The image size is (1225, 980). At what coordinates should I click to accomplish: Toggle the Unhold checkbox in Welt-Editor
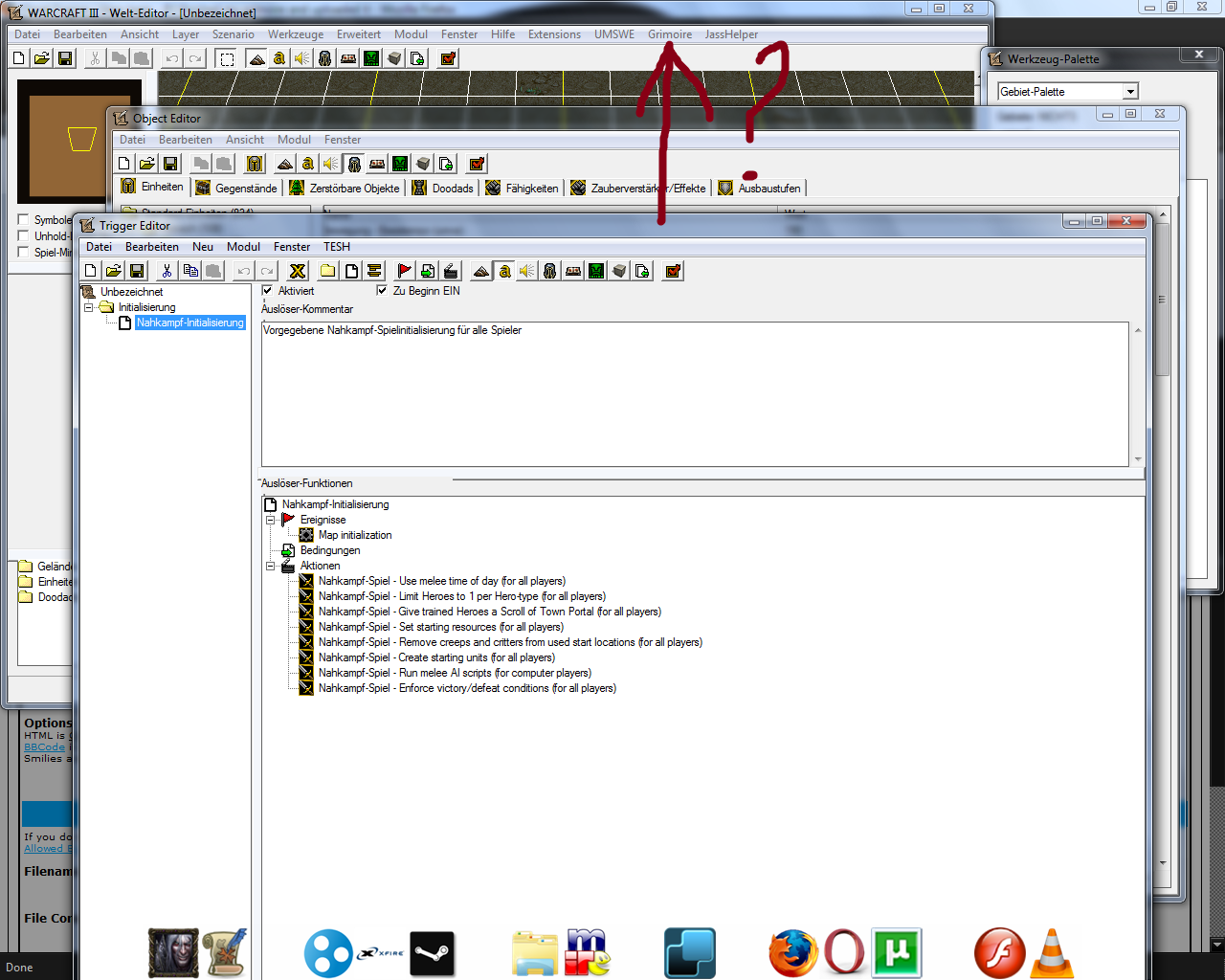point(24,236)
